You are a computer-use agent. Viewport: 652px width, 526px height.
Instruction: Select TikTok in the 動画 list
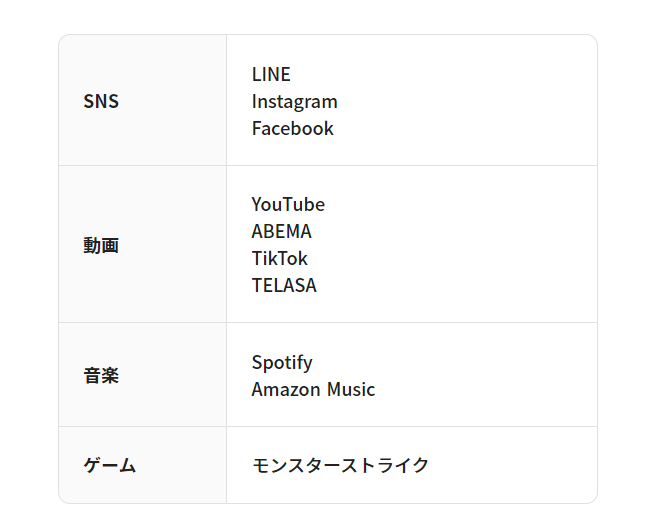click(x=279, y=259)
